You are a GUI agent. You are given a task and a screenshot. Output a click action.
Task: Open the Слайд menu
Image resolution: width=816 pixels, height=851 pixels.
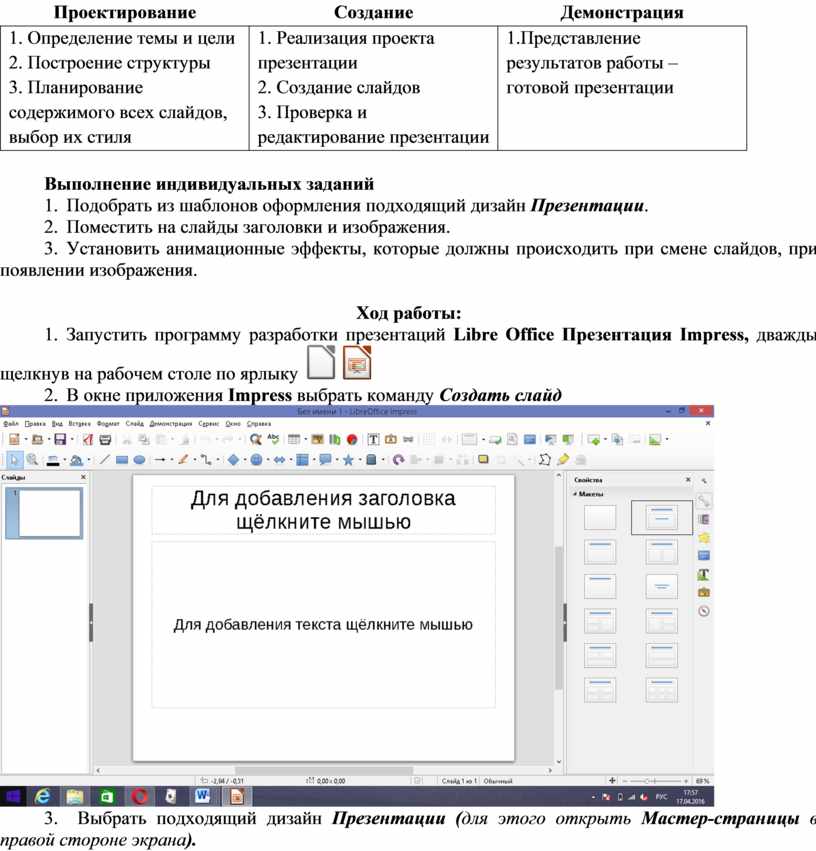point(135,423)
